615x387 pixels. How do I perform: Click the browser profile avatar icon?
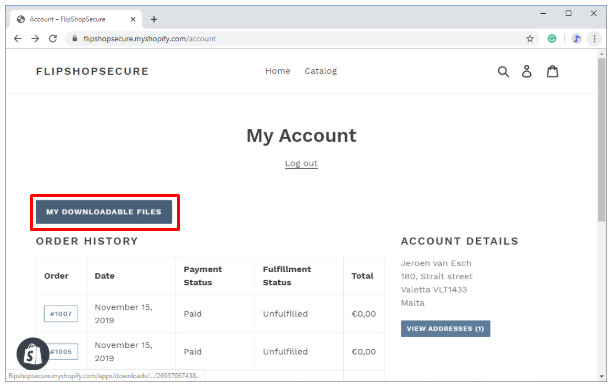pyautogui.click(x=577, y=38)
